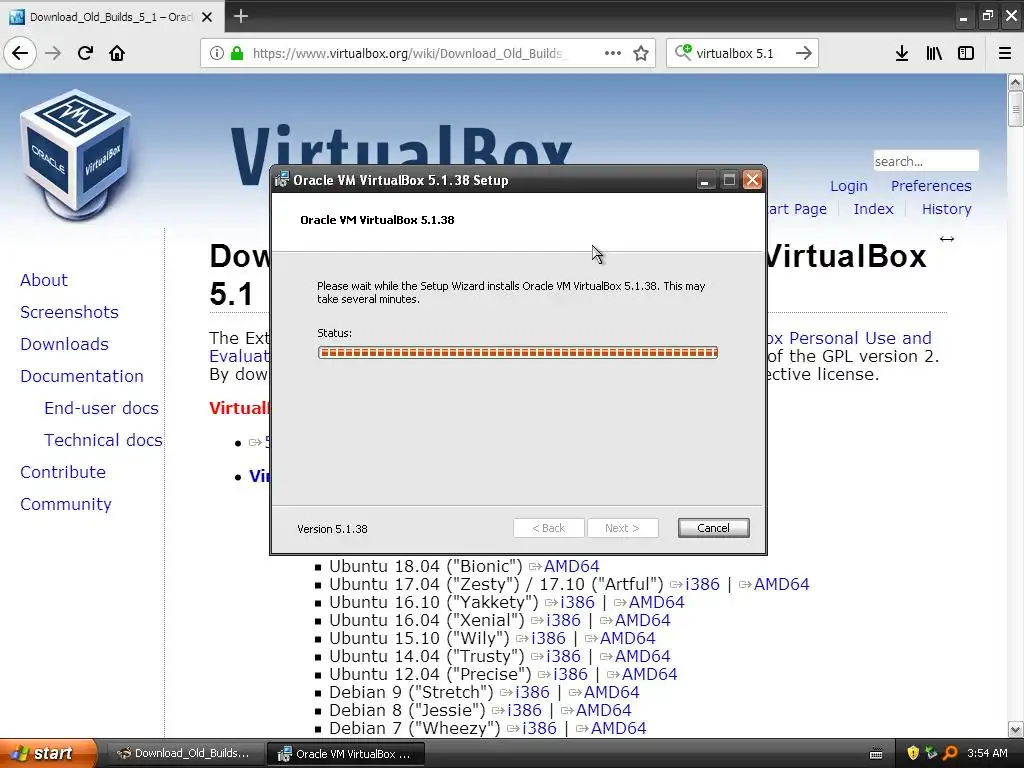
Task: Download Ubuntu 16.10 Yakkety AMD64 package
Action: (656, 602)
